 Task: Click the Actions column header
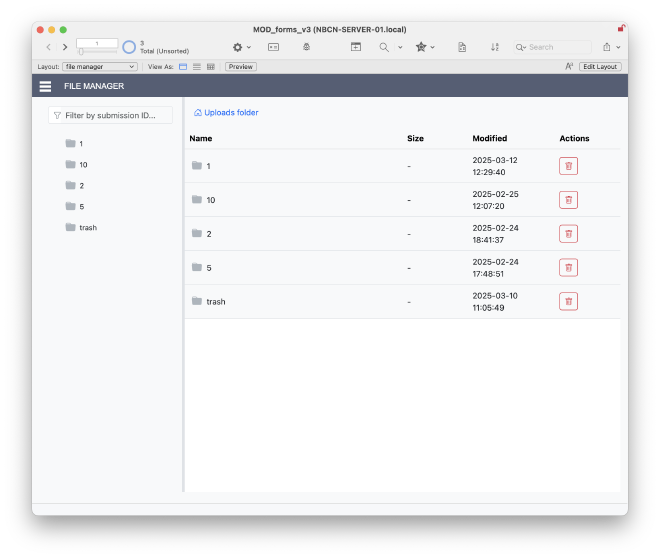click(574, 138)
